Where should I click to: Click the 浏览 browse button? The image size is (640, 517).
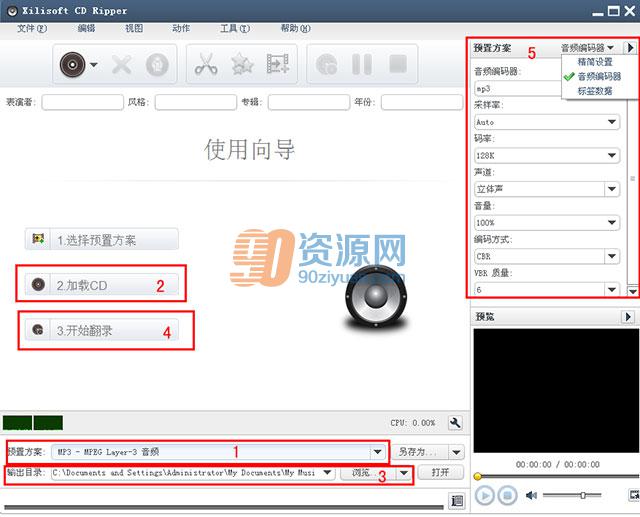(x=368, y=473)
